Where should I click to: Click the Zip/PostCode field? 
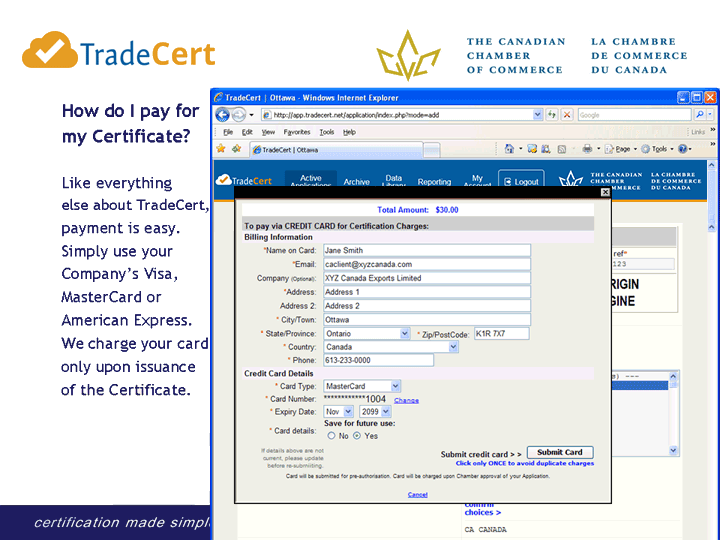pos(501,333)
